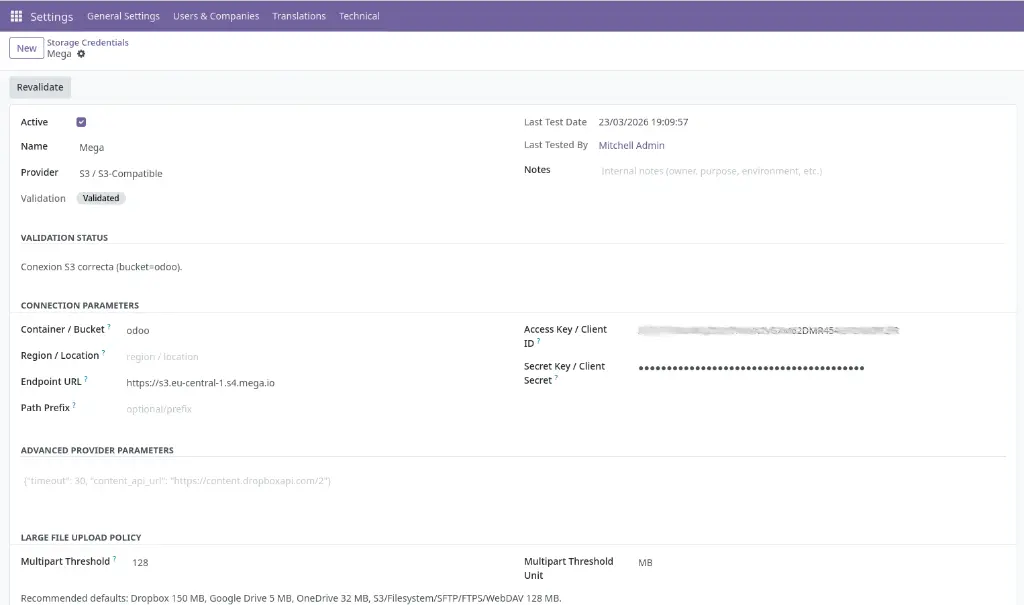This screenshot has width=1024, height=605.
Task: Click the gear icon next to Mega
Action: click(81, 54)
